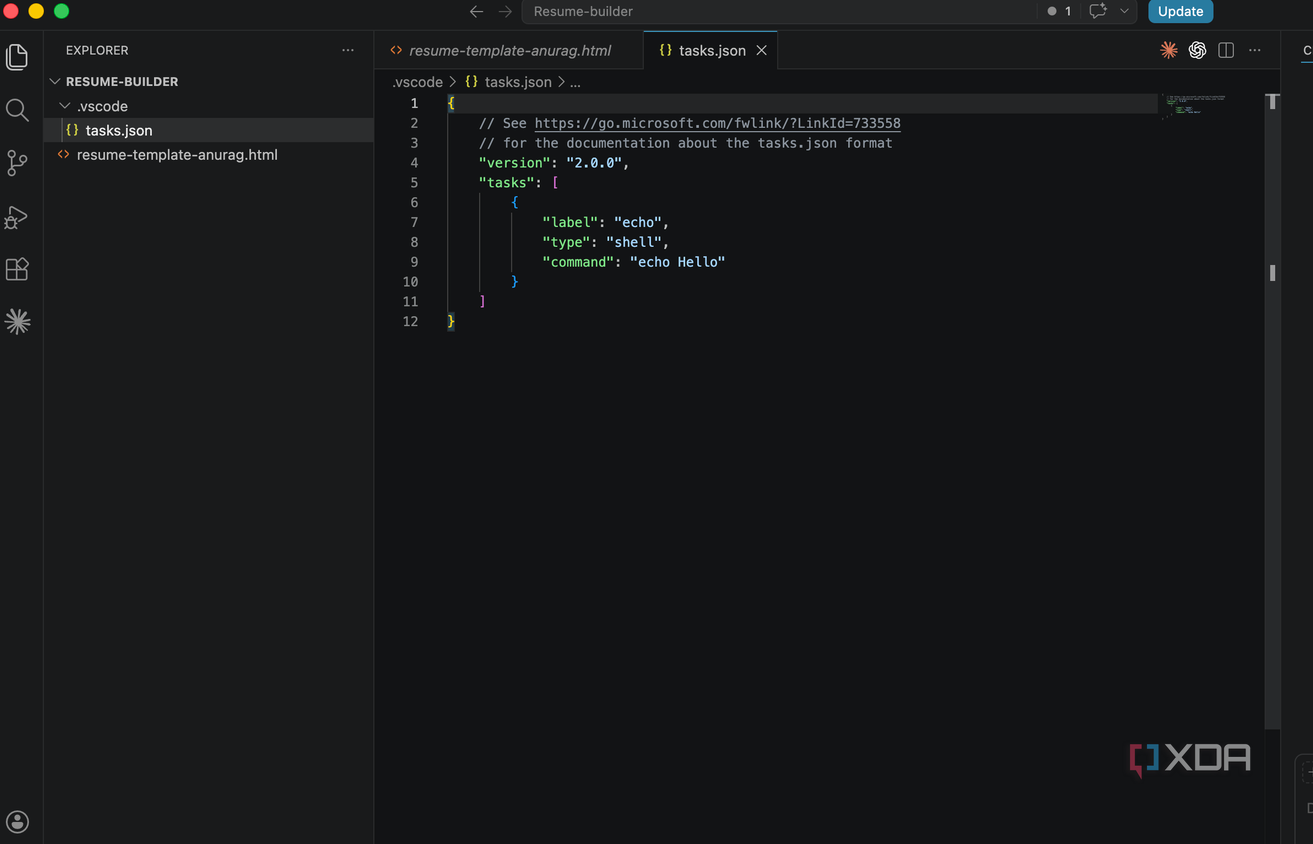Open the go.microsoft.com fwlink URL

[717, 123]
